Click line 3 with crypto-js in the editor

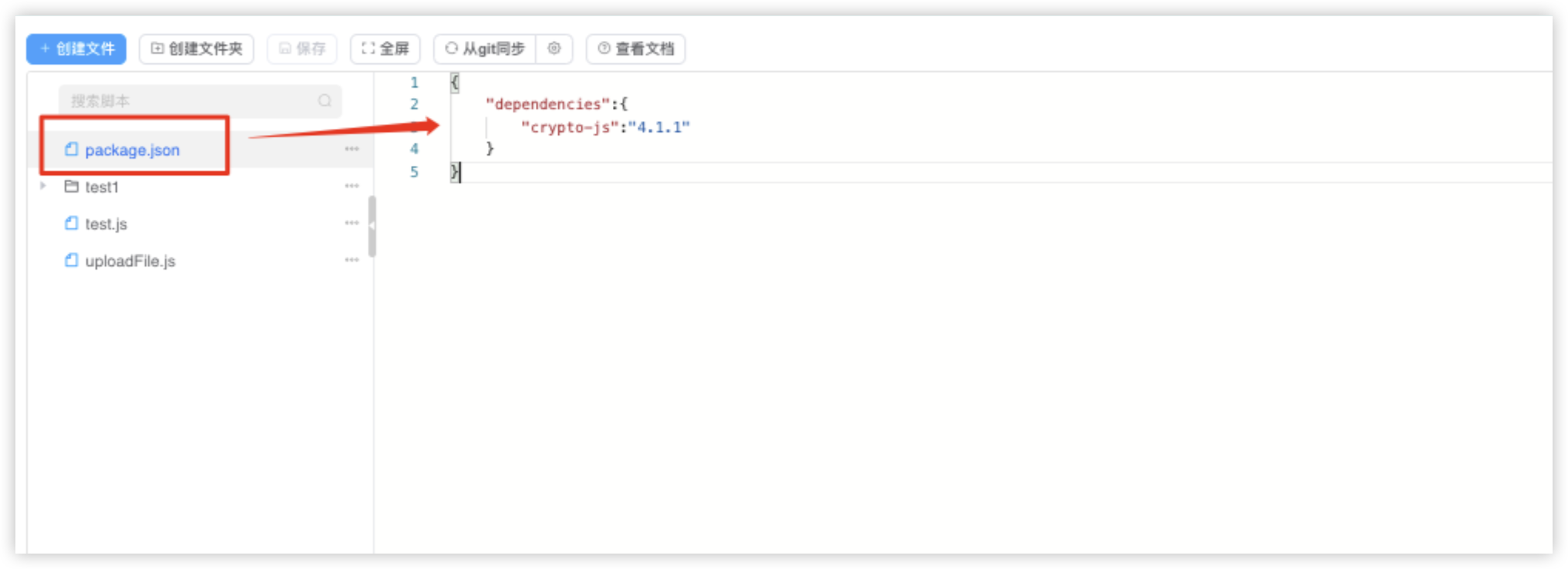[604, 127]
